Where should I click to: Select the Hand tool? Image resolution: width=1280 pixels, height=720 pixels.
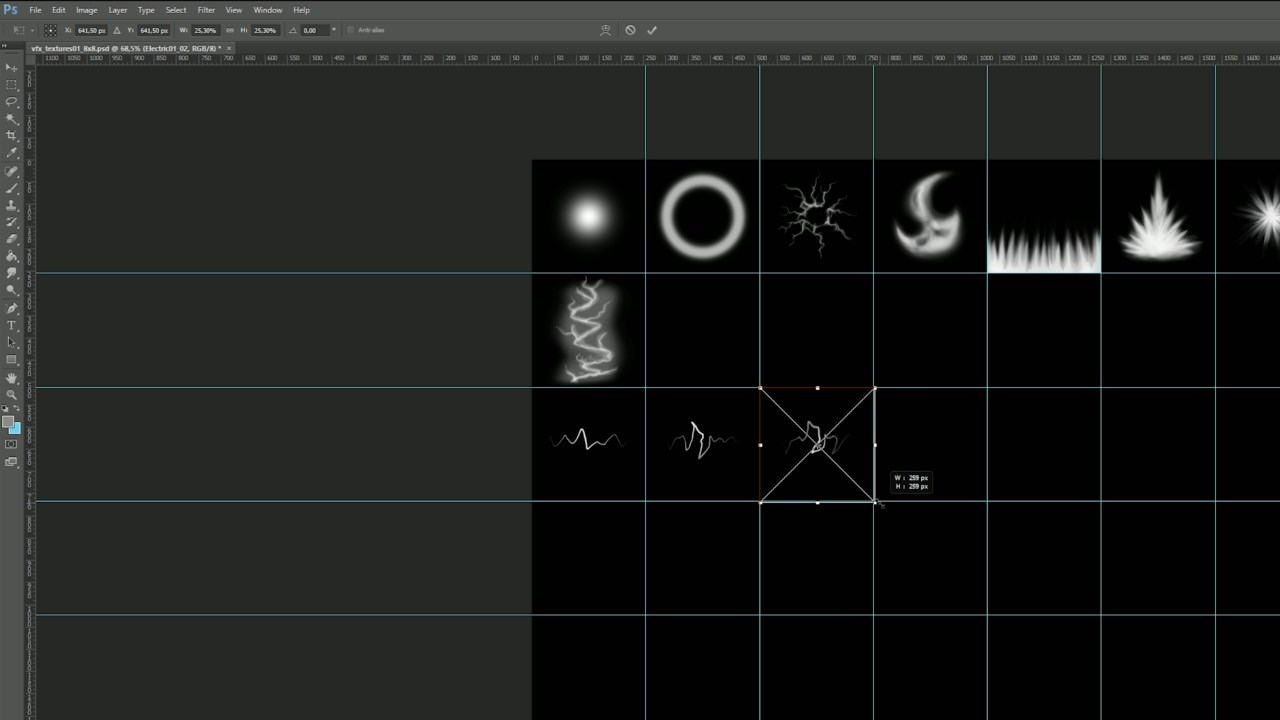[12, 378]
